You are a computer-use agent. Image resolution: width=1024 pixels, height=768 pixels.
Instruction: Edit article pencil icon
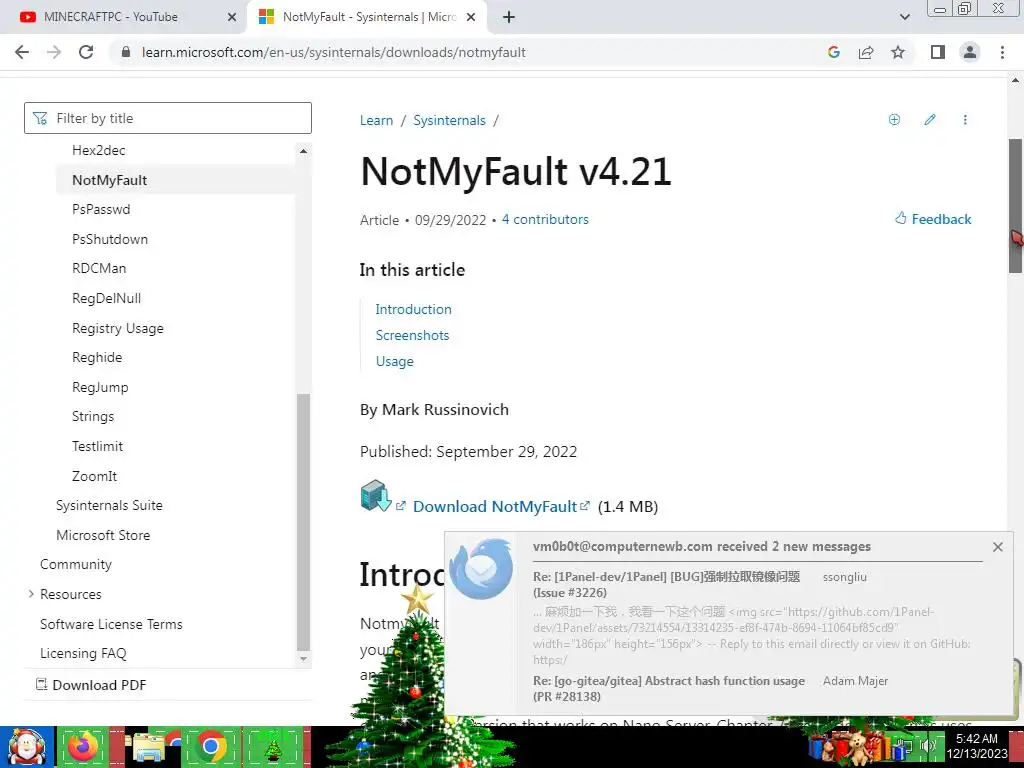(930, 120)
